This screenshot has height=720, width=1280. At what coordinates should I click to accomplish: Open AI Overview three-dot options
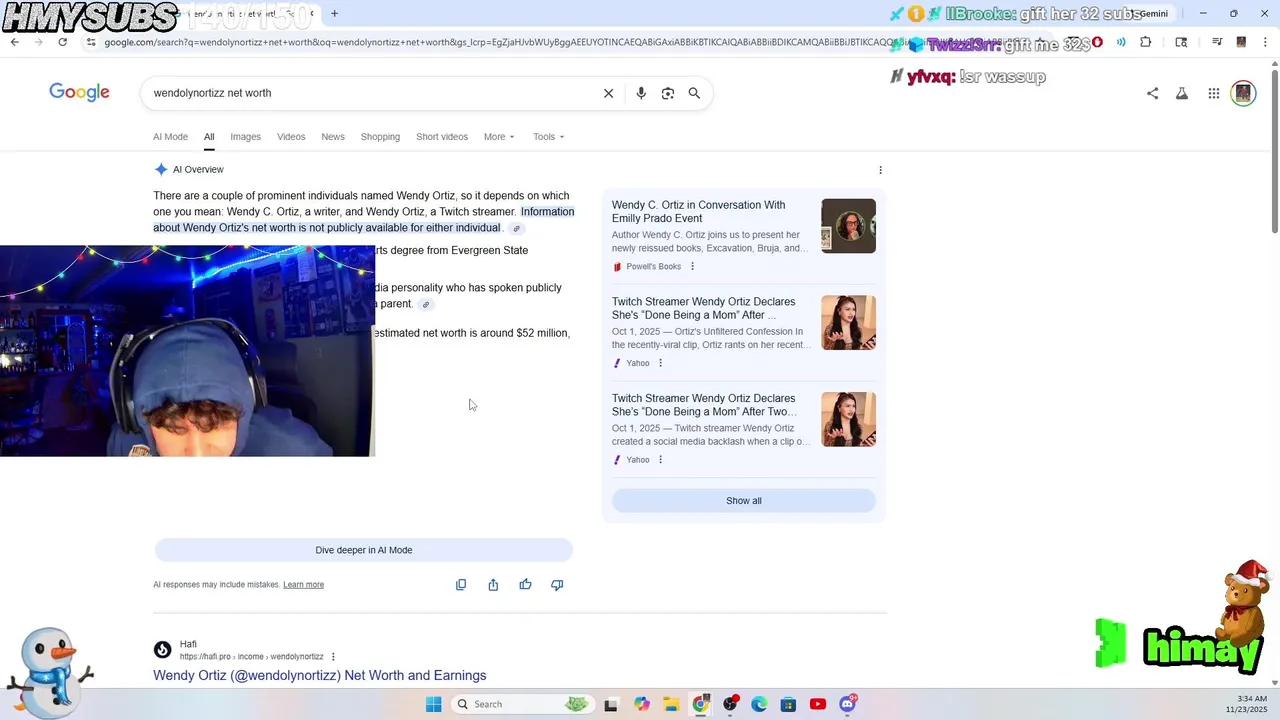click(880, 170)
